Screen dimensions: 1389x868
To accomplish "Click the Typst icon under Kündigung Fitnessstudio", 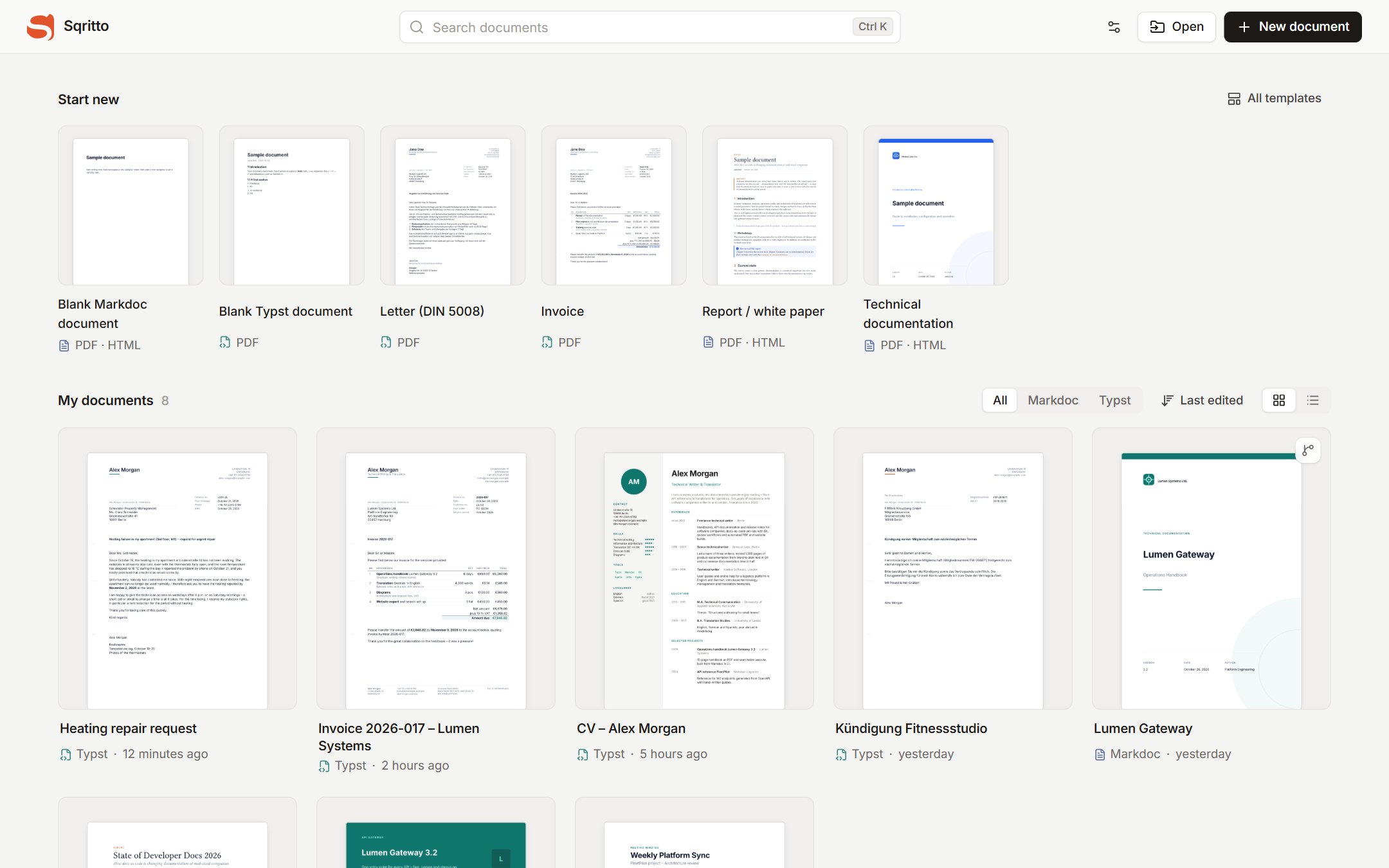I will (x=841, y=754).
